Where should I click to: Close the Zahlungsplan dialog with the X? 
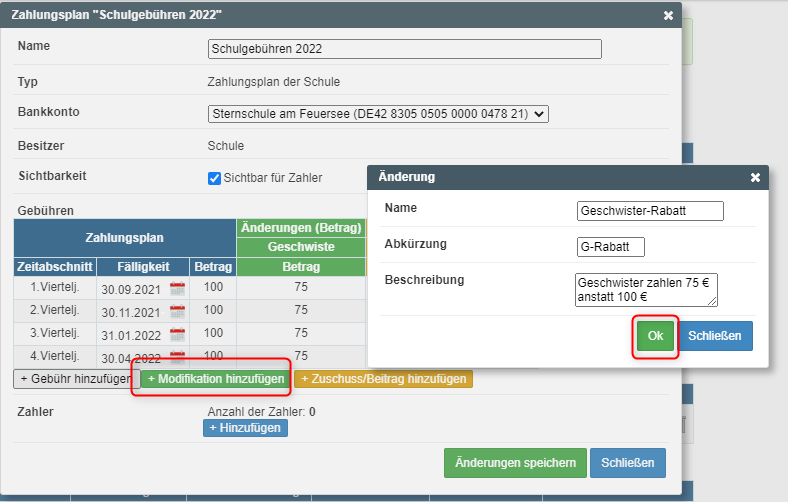click(x=668, y=16)
